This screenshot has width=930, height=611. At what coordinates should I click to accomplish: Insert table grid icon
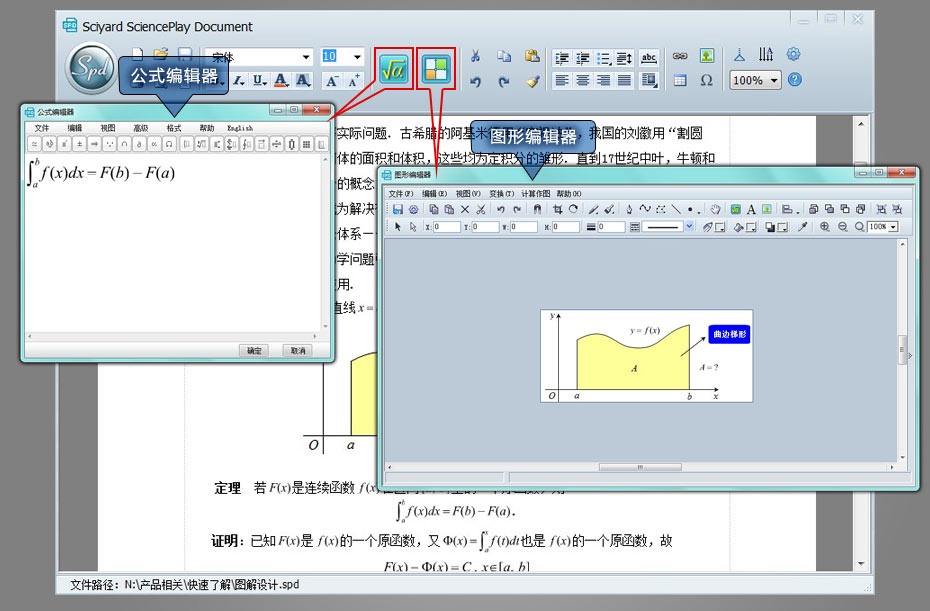click(x=680, y=80)
